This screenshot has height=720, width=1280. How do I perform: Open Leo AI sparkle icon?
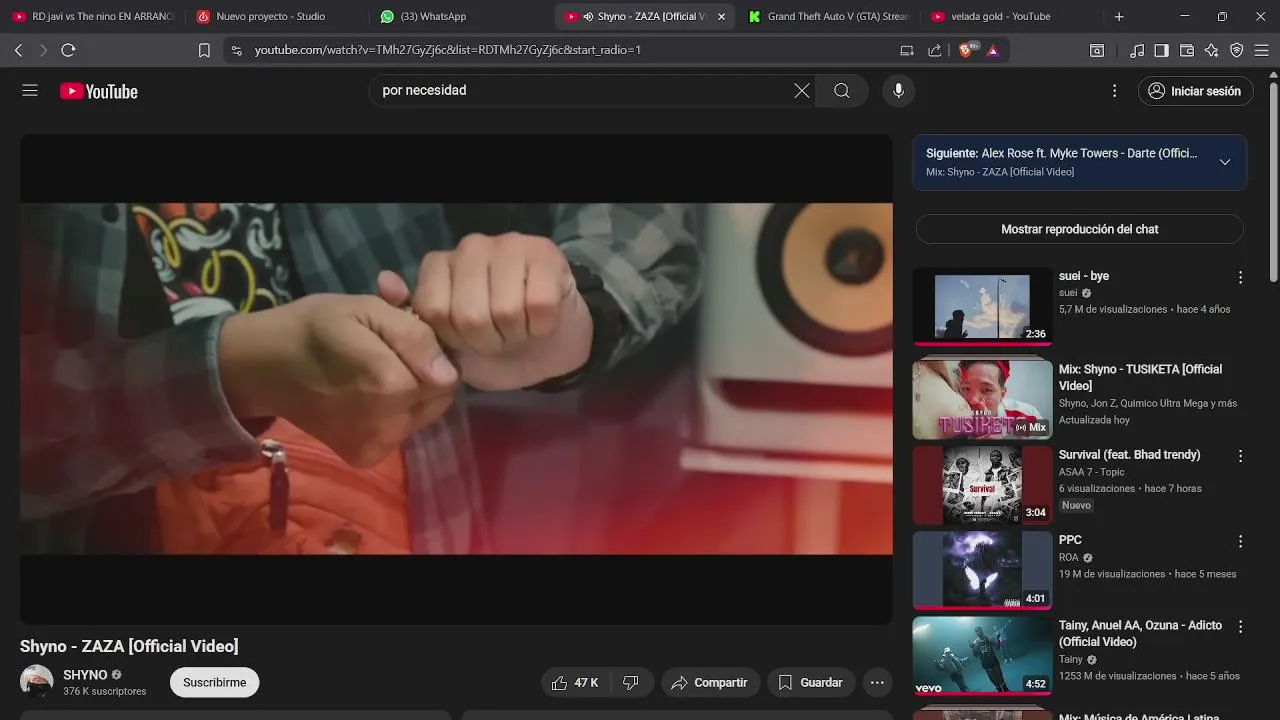coord(1212,50)
